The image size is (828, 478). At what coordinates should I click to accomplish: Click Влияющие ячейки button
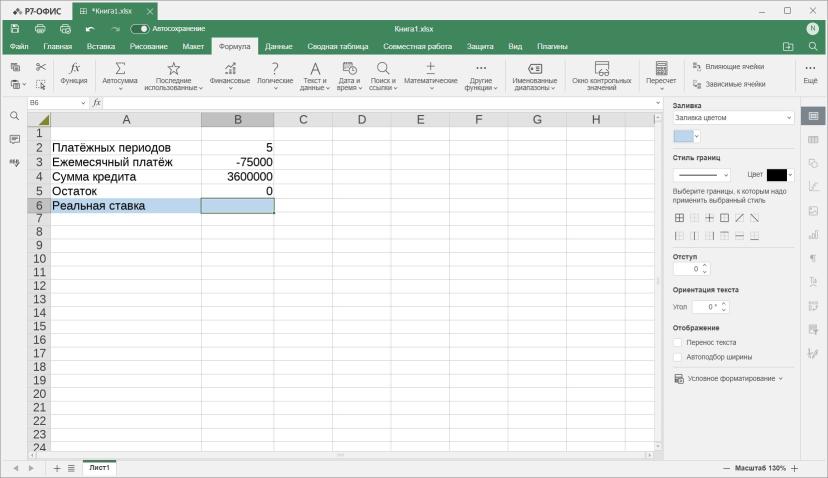(x=728, y=67)
